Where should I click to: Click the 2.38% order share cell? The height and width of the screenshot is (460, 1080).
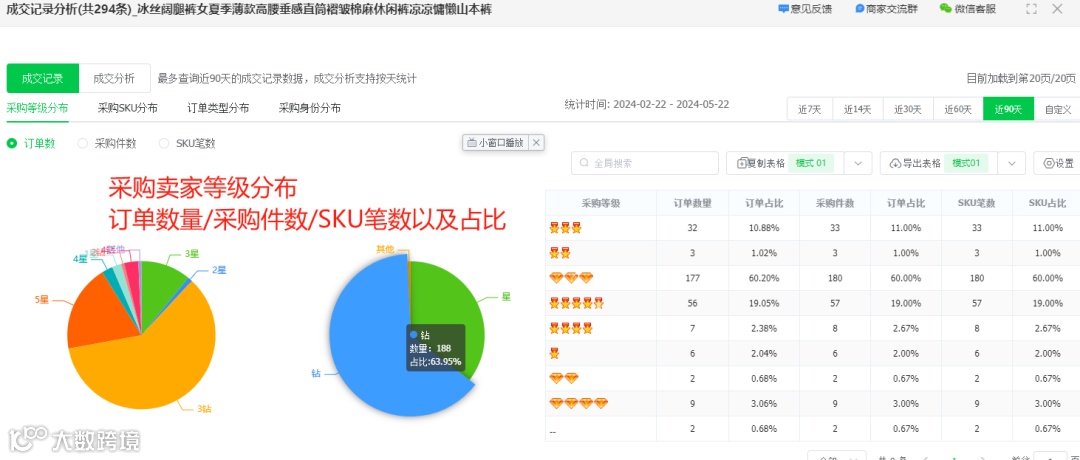click(763, 328)
